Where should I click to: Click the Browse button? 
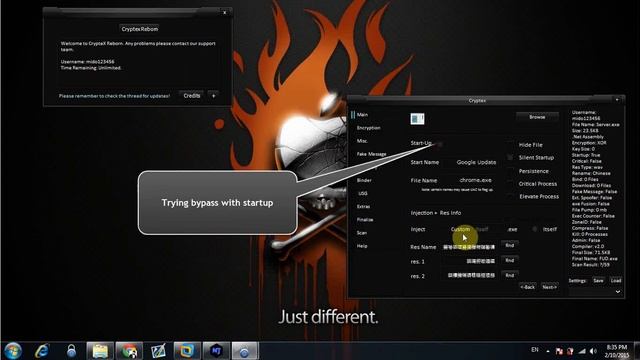(537, 117)
